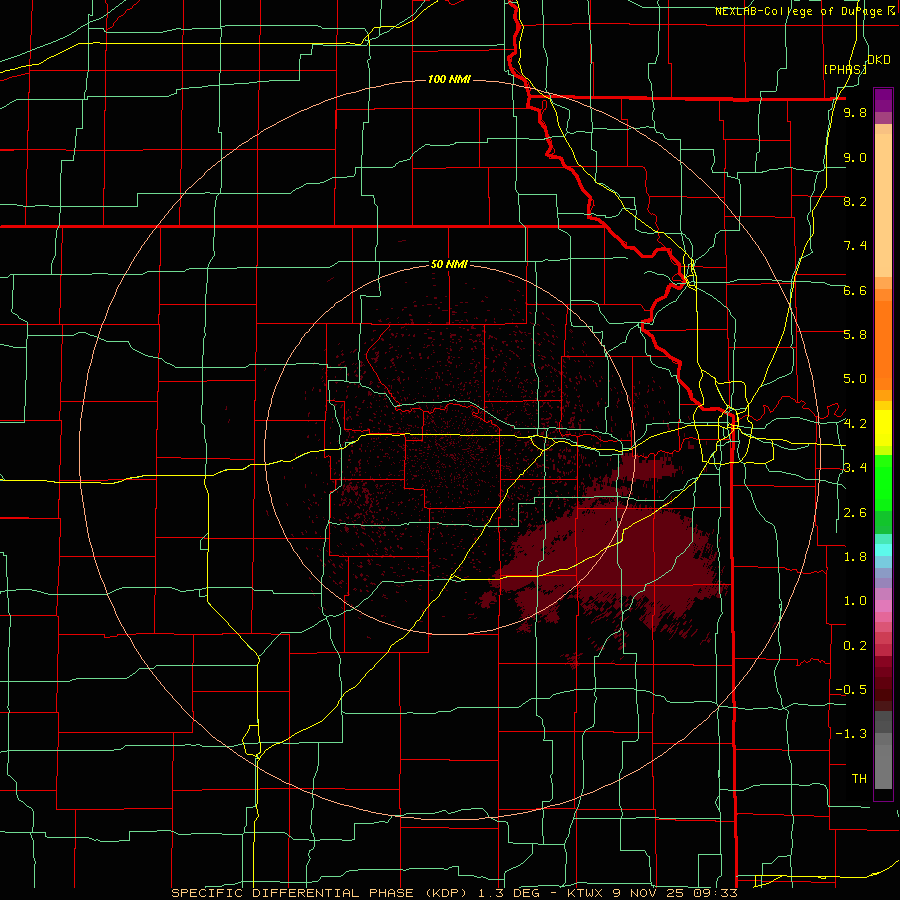900x900 pixels.
Task: Click the 50 NMI range ring label
Action: point(449,264)
